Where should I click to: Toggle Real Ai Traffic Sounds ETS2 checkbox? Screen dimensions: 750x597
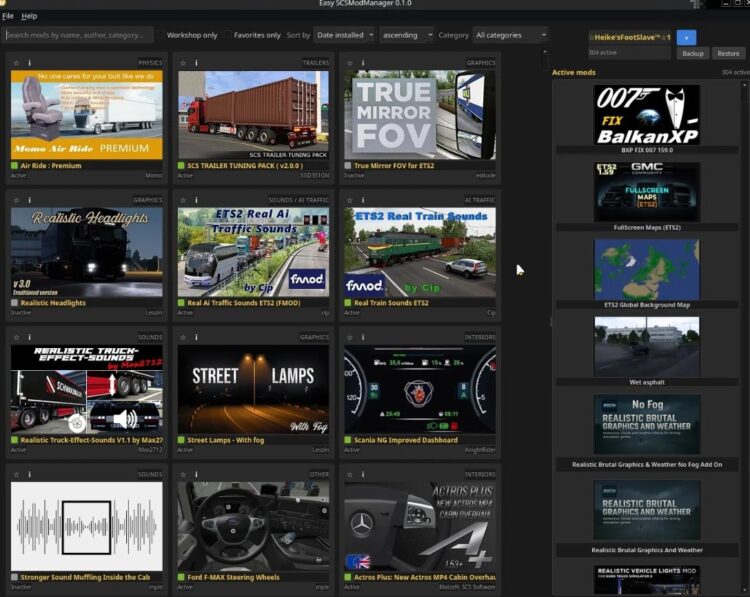(x=181, y=303)
